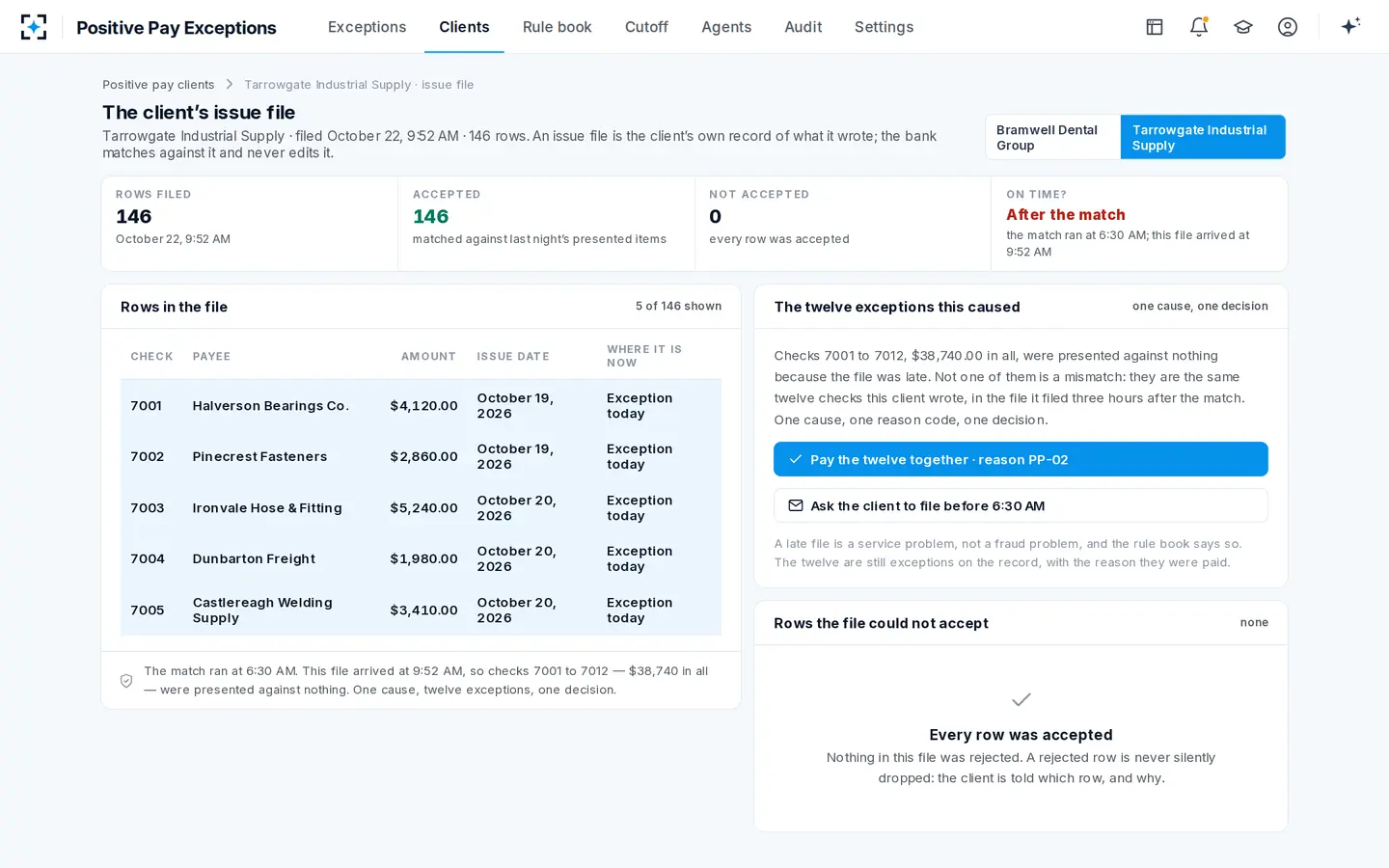The width and height of the screenshot is (1389, 868).
Task: Click the ROWS FILED count 146
Action: [x=134, y=216]
